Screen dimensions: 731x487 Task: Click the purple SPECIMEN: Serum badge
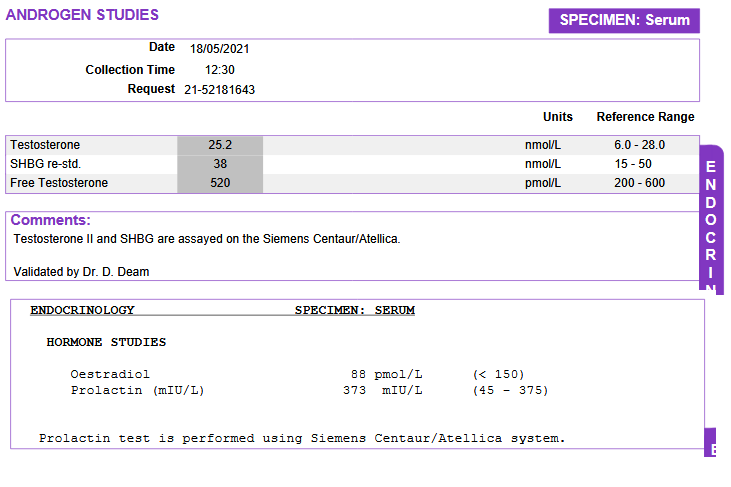(x=623, y=20)
